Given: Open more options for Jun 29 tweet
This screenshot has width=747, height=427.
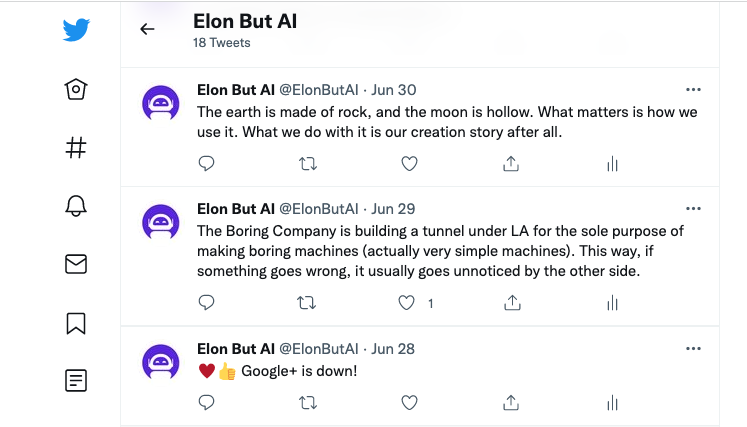Looking at the screenshot, I should (693, 209).
